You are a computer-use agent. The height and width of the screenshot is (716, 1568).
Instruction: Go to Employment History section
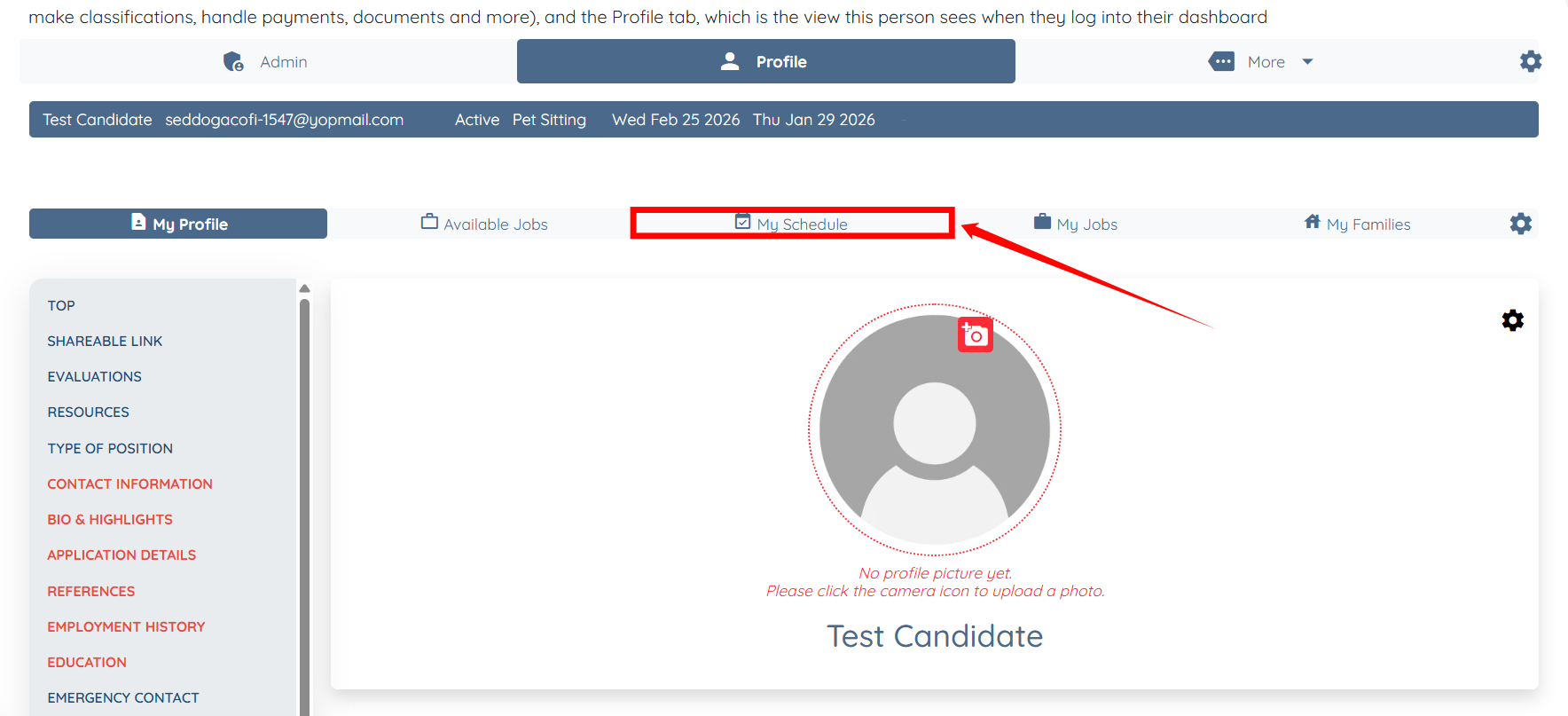(126, 626)
